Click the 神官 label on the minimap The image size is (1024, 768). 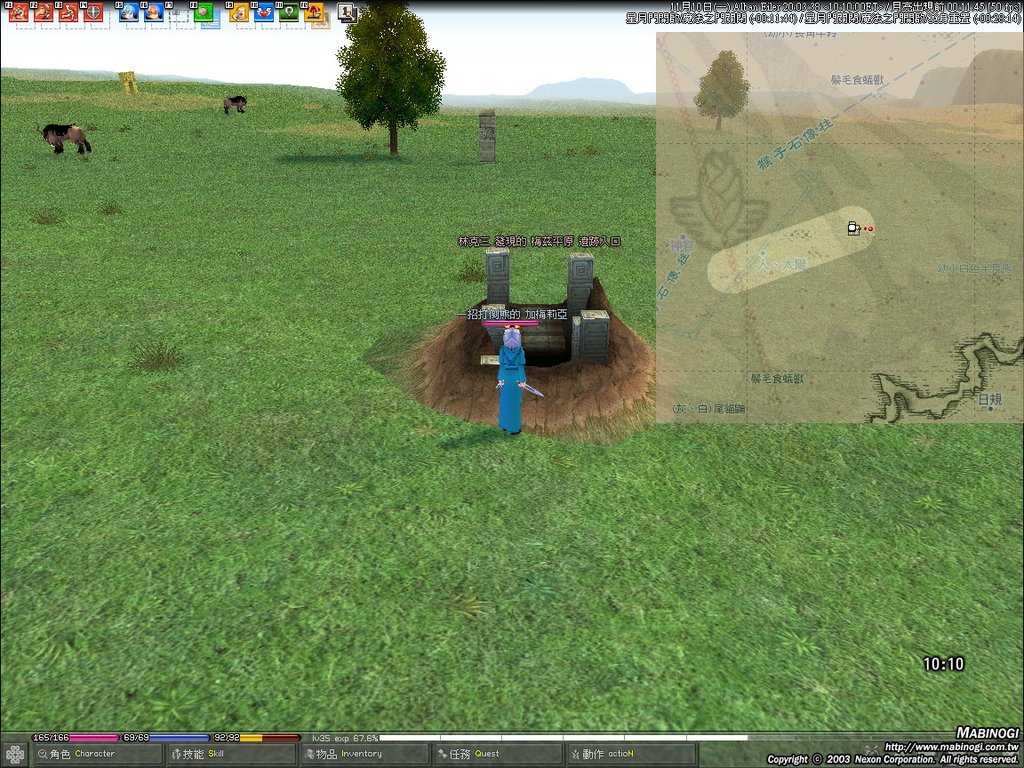(682, 245)
